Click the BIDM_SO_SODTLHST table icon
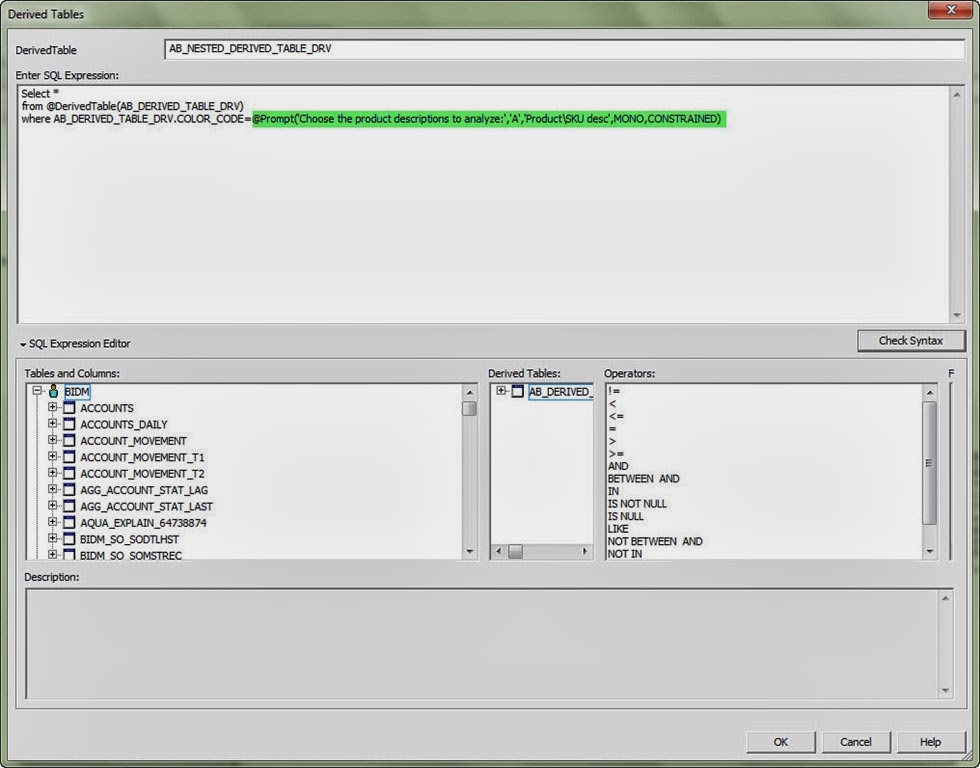 (x=69, y=539)
